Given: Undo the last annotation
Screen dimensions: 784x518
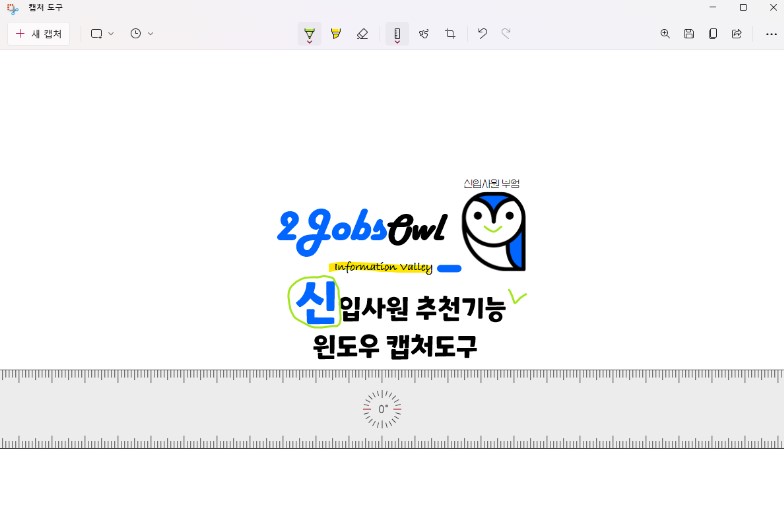Looking at the screenshot, I should (482, 34).
